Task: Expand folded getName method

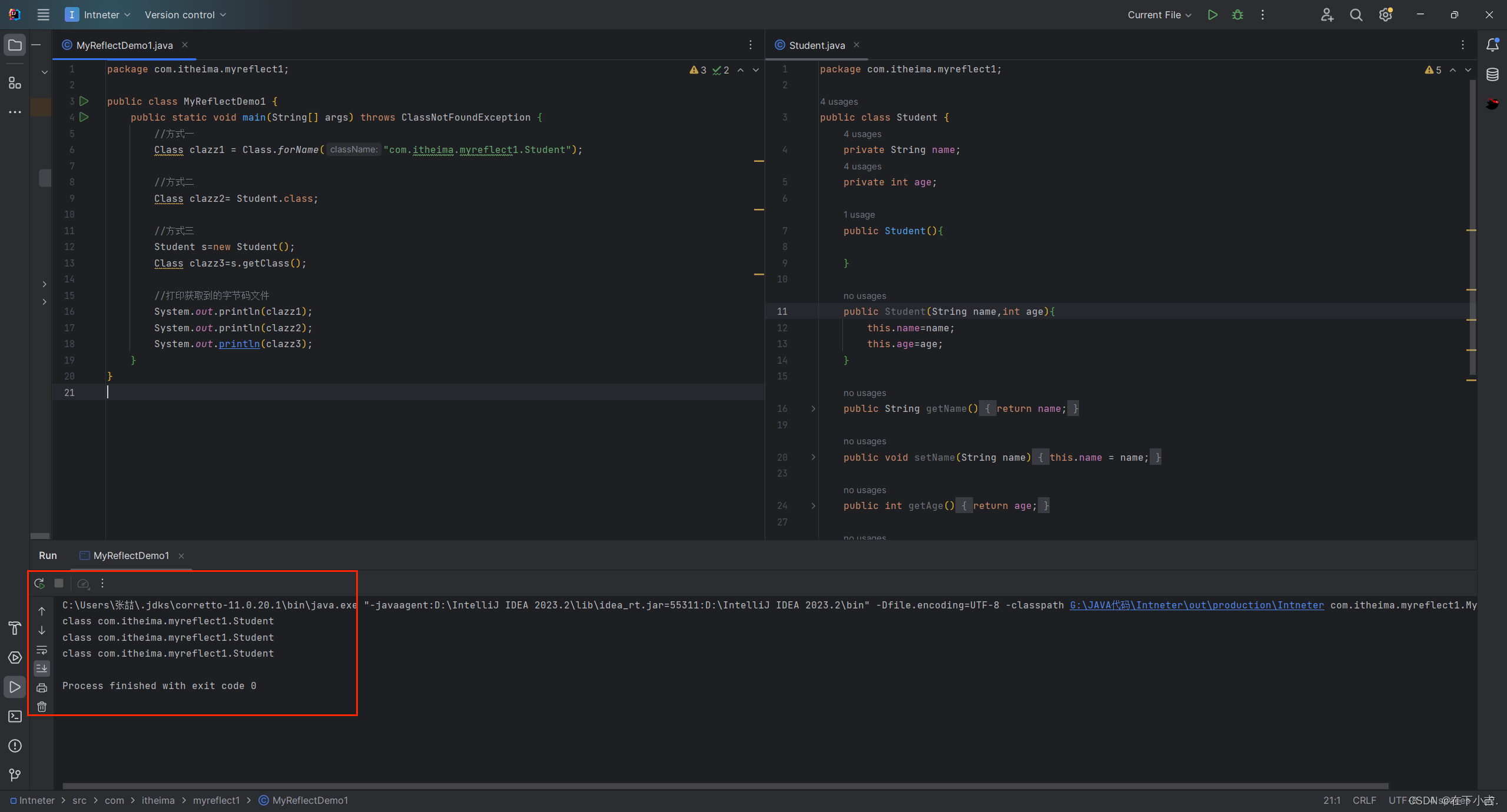Action: 814,408
